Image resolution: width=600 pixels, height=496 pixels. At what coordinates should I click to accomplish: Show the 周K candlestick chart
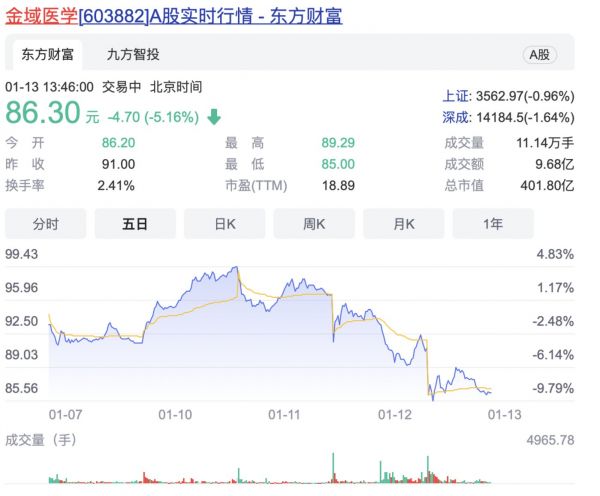tap(314, 224)
